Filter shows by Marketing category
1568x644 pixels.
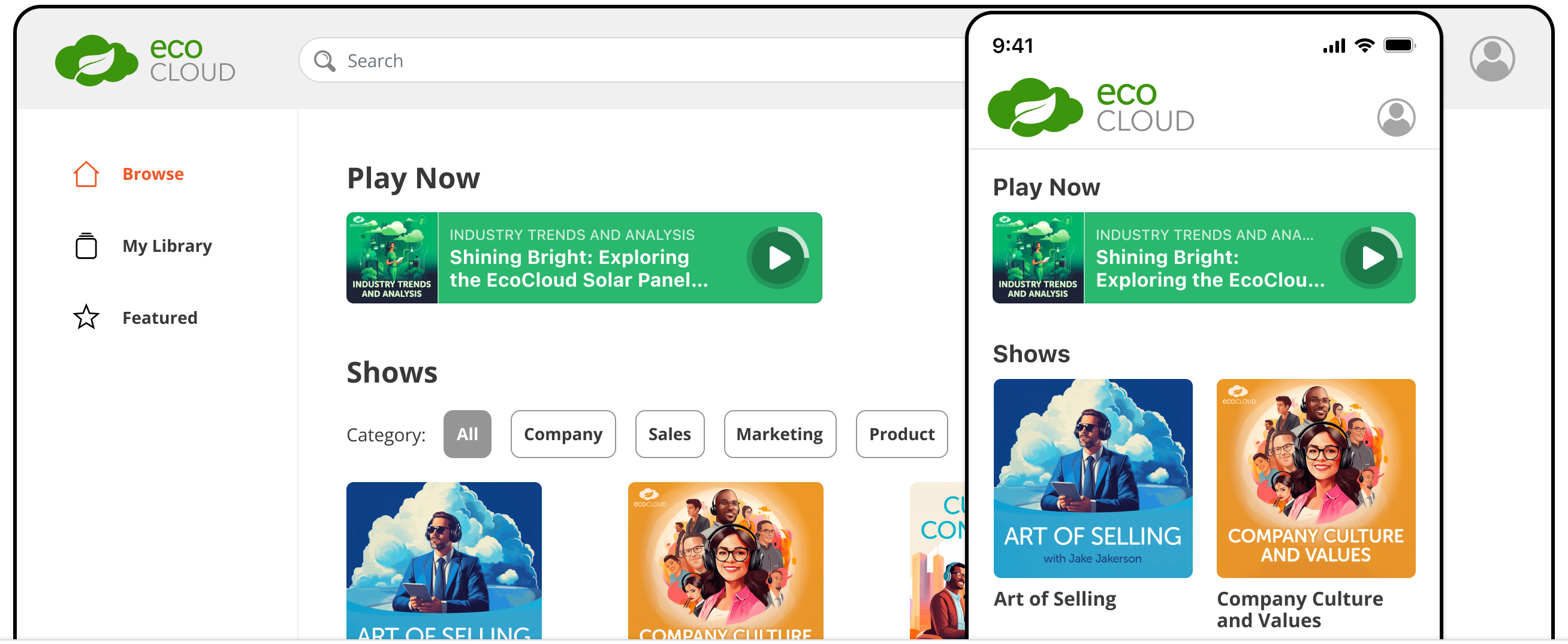tap(779, 434)
